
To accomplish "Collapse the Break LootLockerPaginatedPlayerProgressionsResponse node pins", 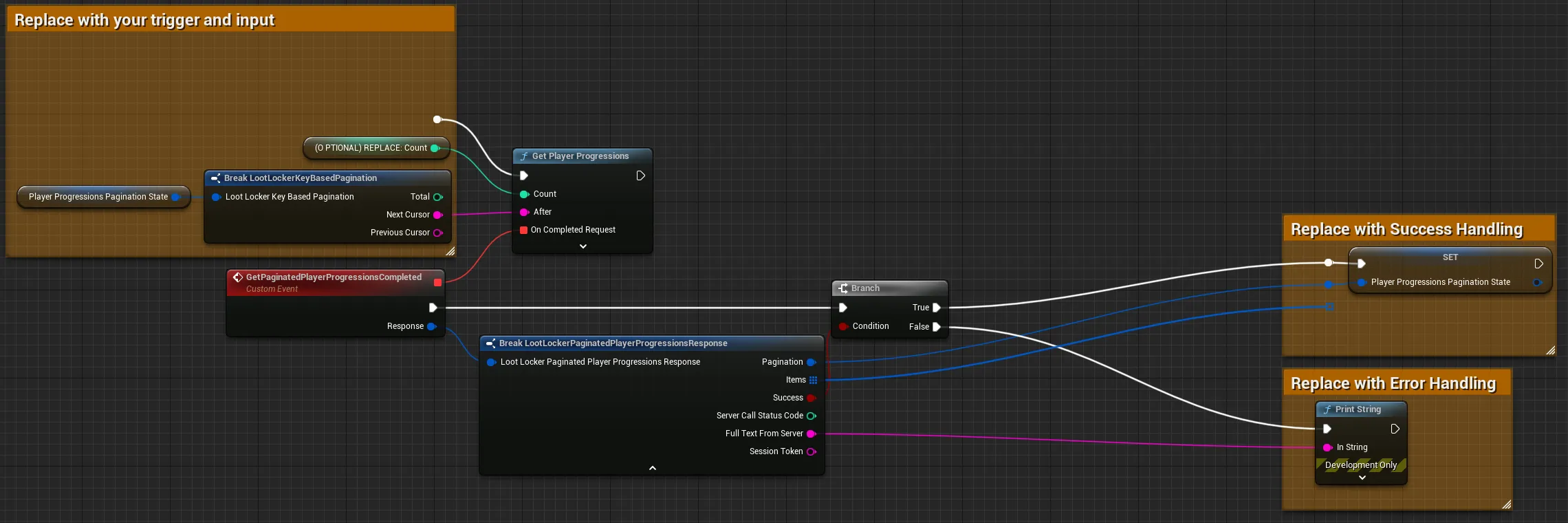I will 653,468.
